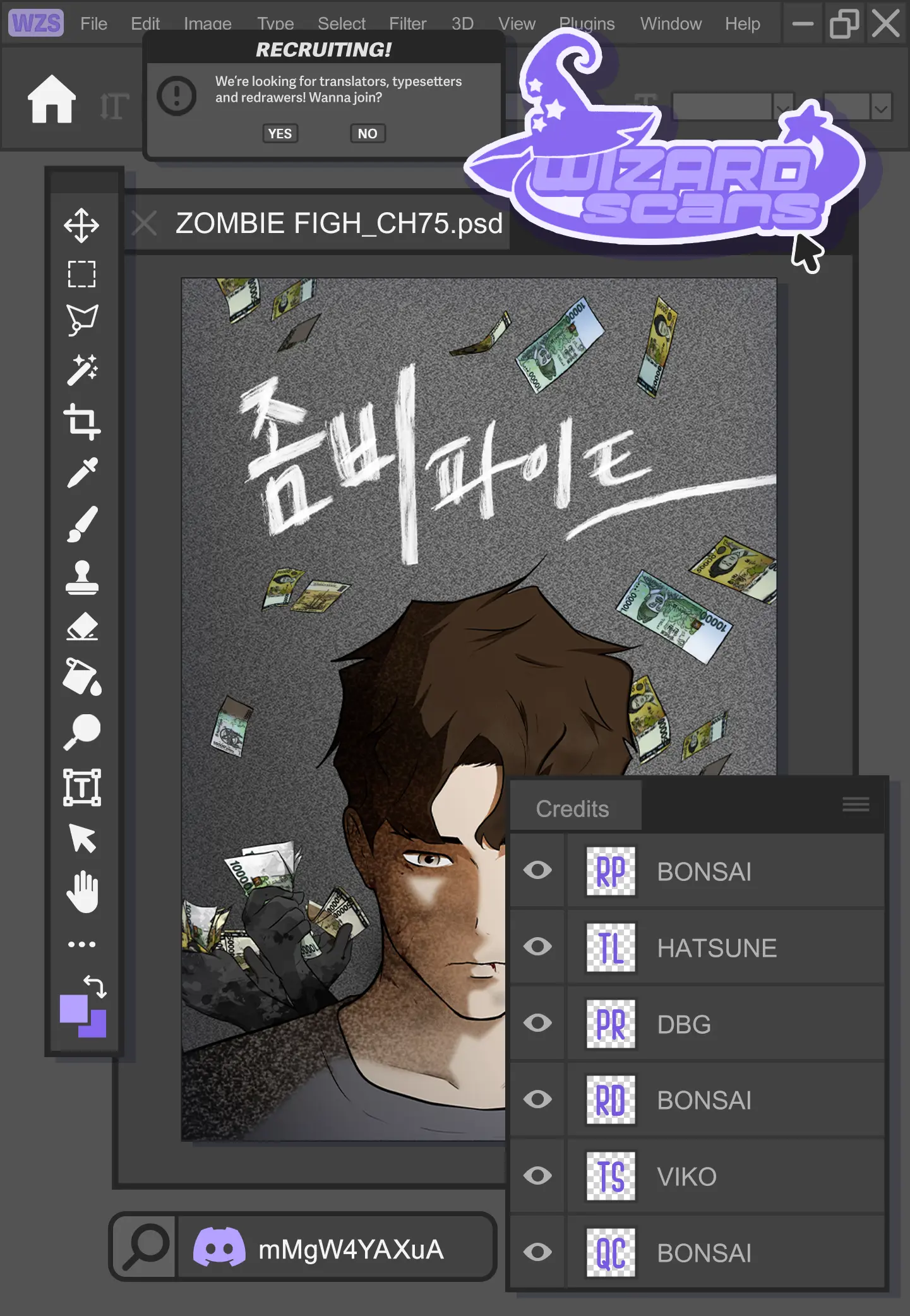Viewport: 910px width, 1316px height.
Task: Hide the VIKO TS layer
Action: pyautogui.click(x=537, y=1176)
